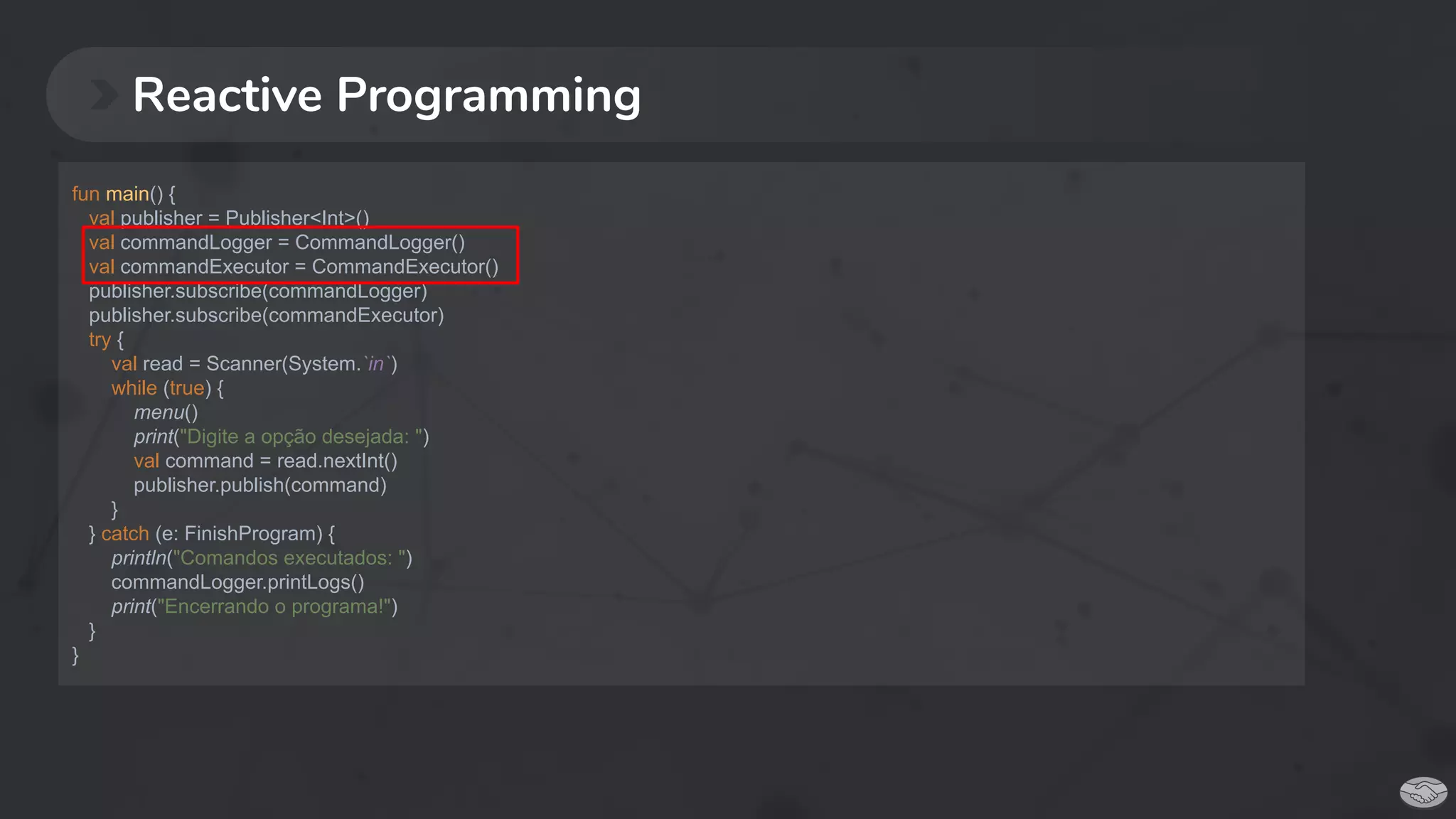This screenshot has height=819, width=1456.
Task: Click the 'catch (e: FinishProgram)' line
Action: point(212,534)
